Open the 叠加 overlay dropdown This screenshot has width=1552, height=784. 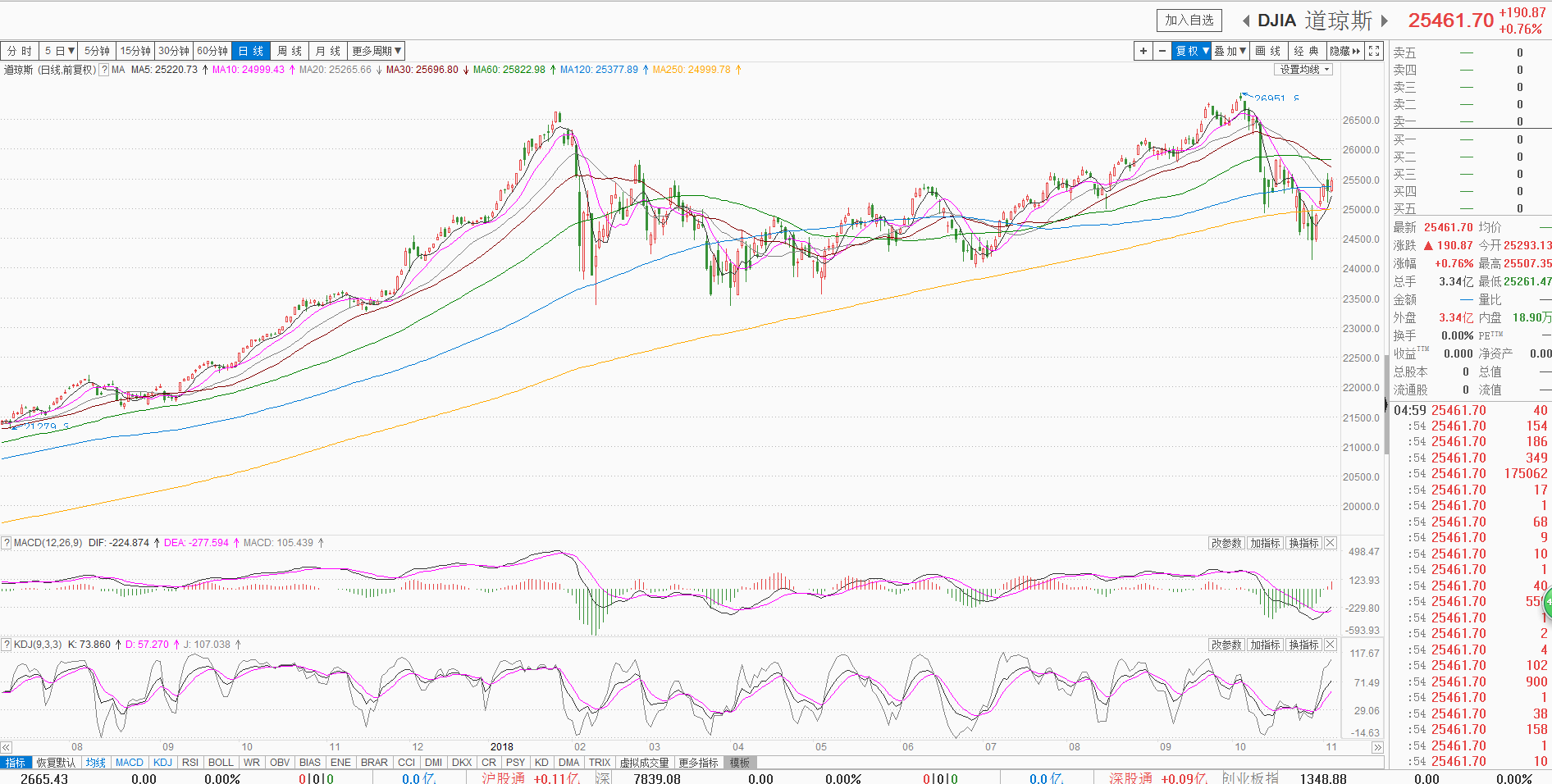pyautogui.click(x=1230, y=51)
